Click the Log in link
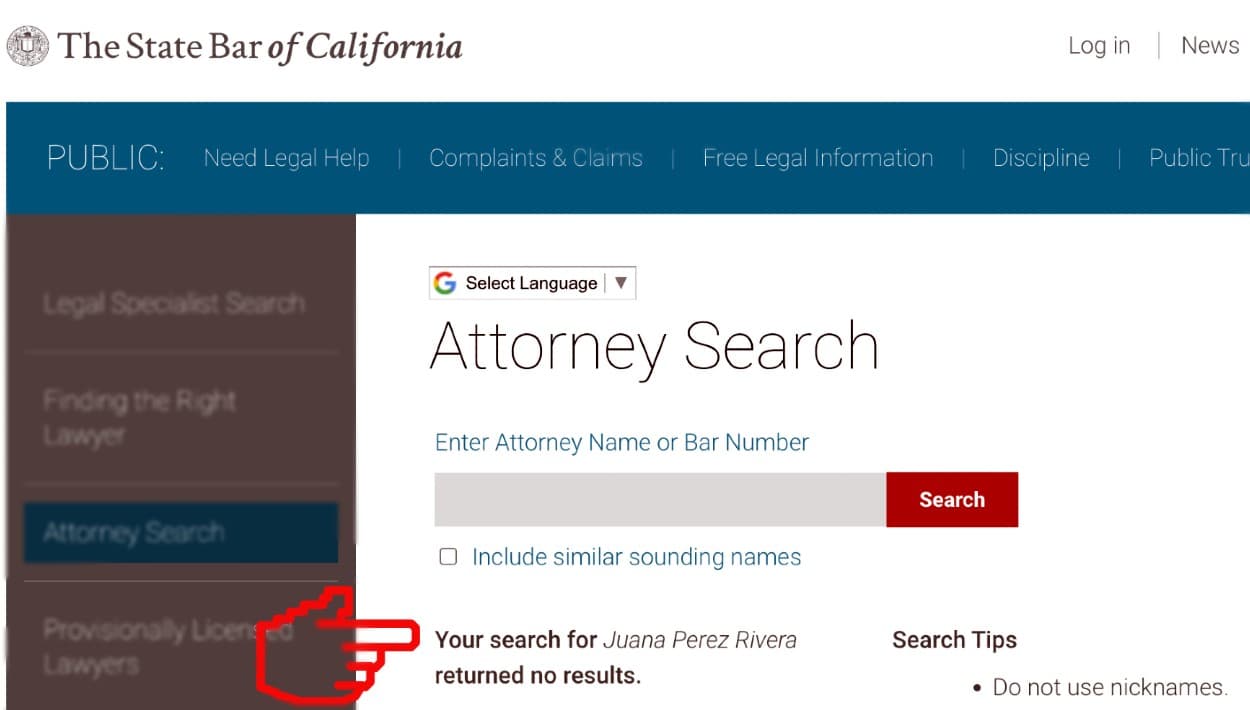Image resolution: width=1250 pixels, height=710 pixels. coord(1098,46)
